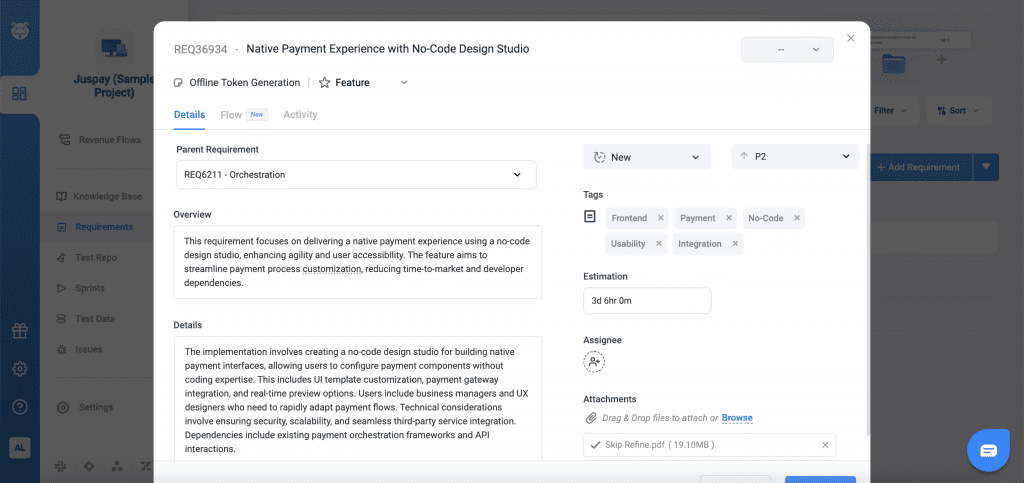Remove the Integration tag
This screenshot has width=1024, height=483.
735,244
